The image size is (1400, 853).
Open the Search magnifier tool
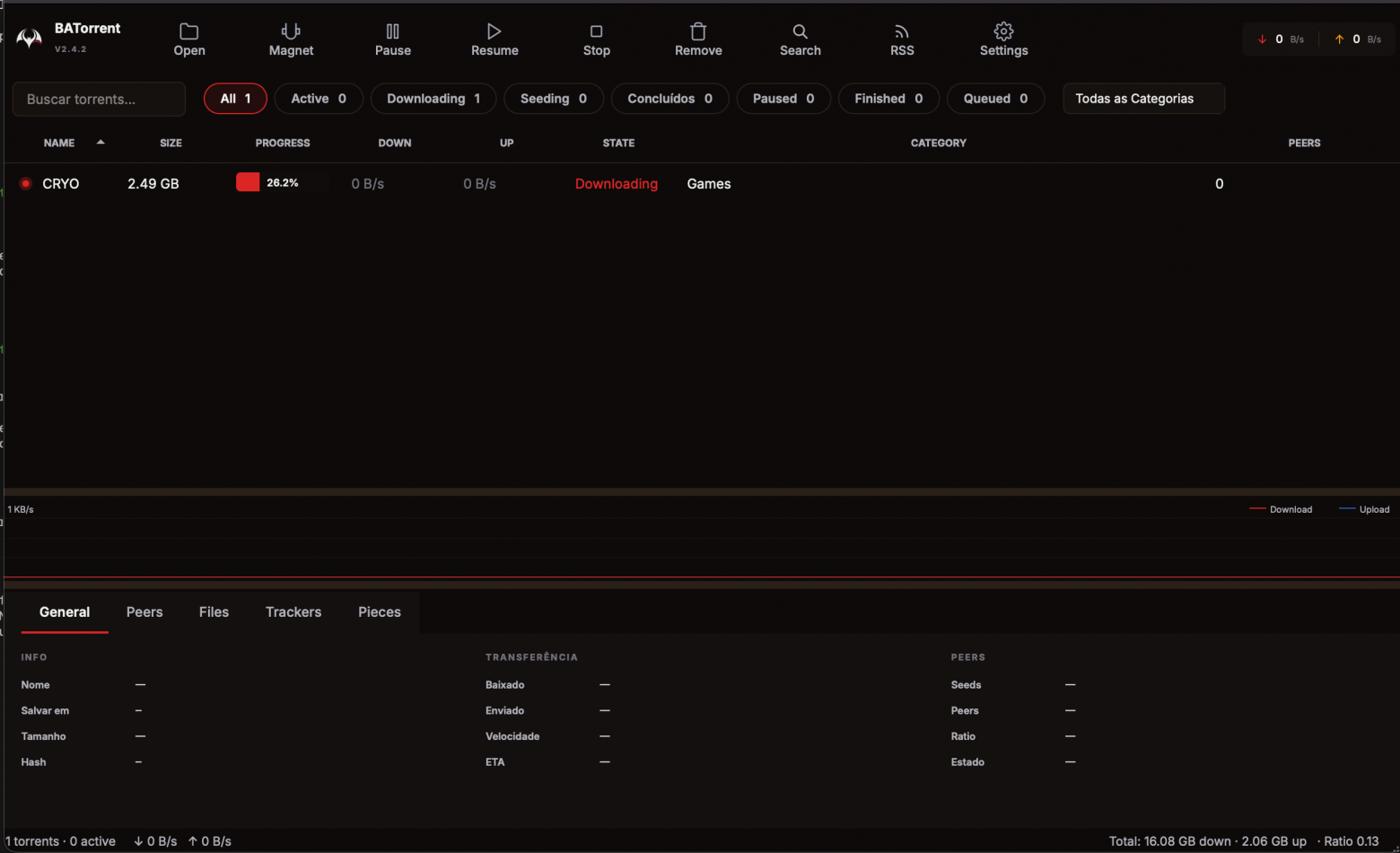pos(800,31)
